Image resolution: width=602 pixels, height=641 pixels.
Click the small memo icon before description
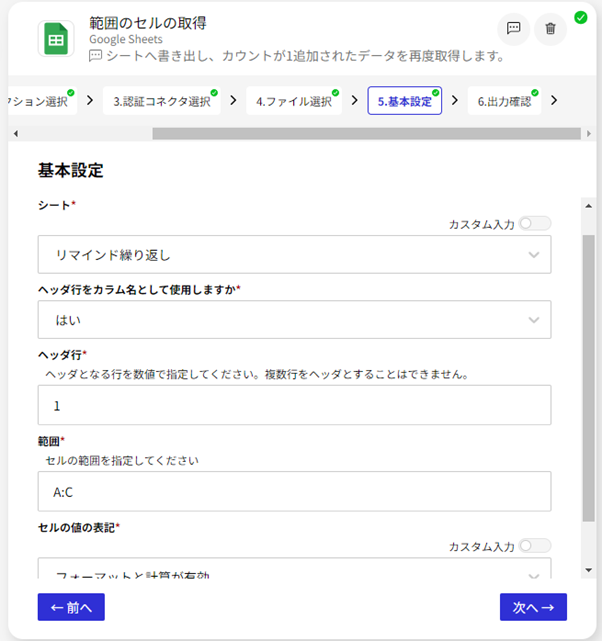tap(96, 56)
